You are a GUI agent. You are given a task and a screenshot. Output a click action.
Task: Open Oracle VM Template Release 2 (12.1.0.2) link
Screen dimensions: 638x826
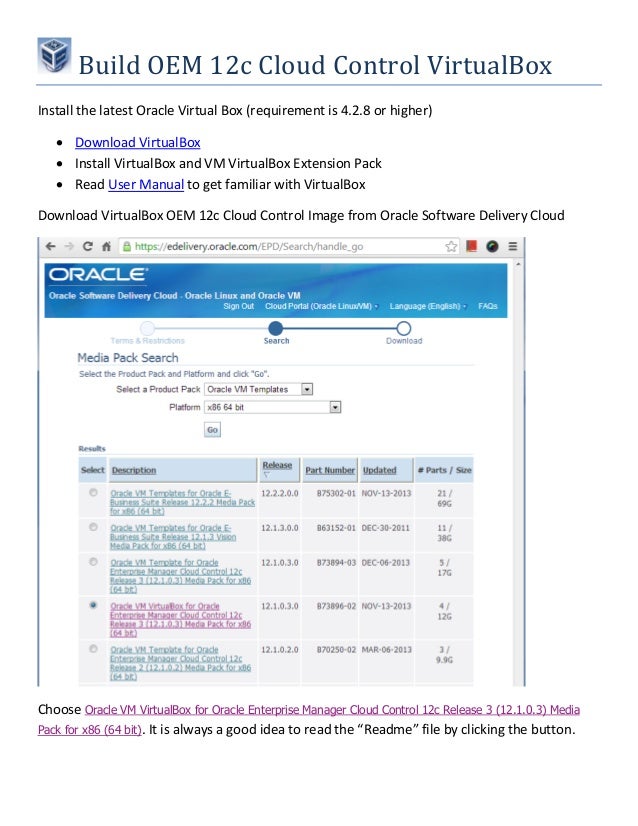180,663
